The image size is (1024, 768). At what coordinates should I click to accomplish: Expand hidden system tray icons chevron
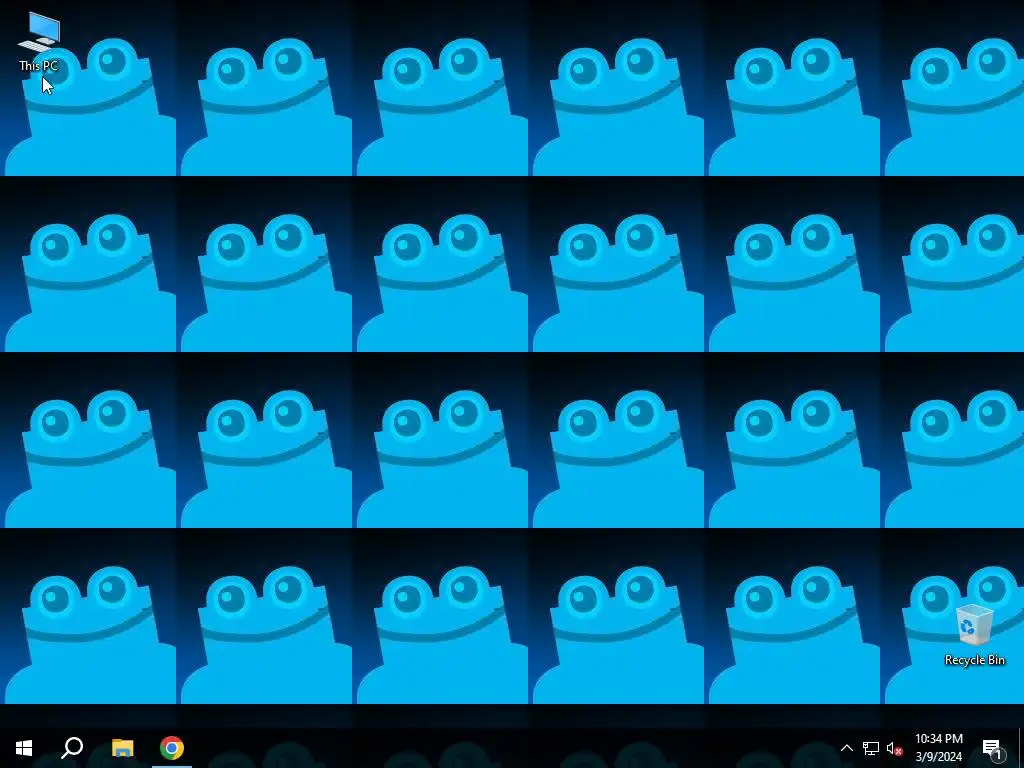tap(846, 748)
